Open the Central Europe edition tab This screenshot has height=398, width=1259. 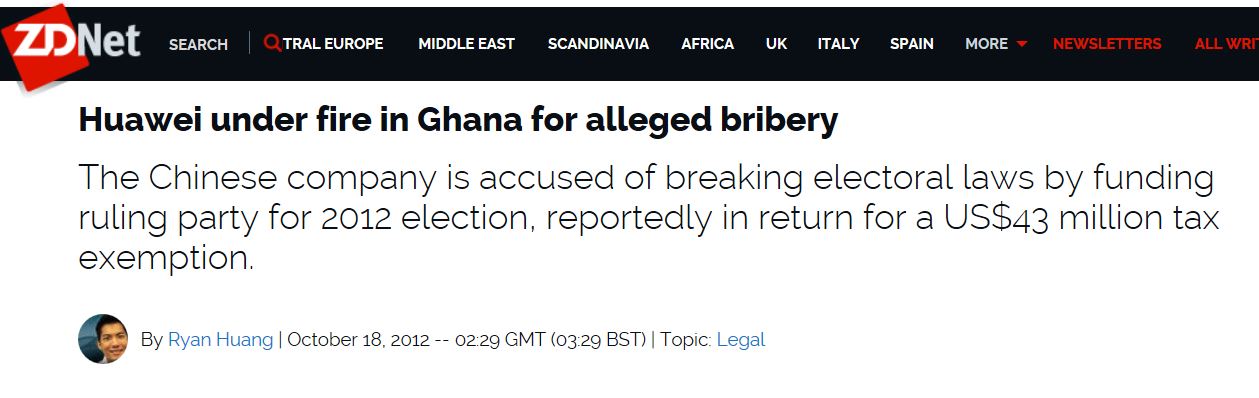point(333,44)
